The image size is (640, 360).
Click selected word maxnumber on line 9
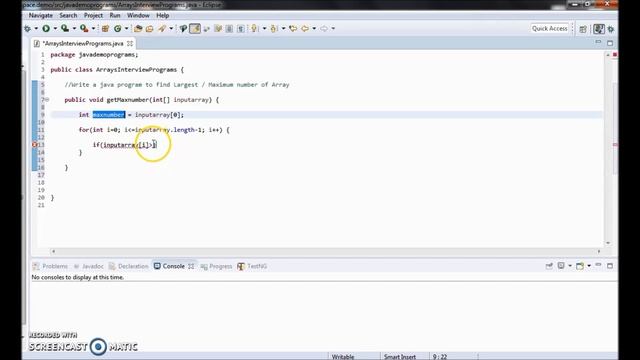109,115
